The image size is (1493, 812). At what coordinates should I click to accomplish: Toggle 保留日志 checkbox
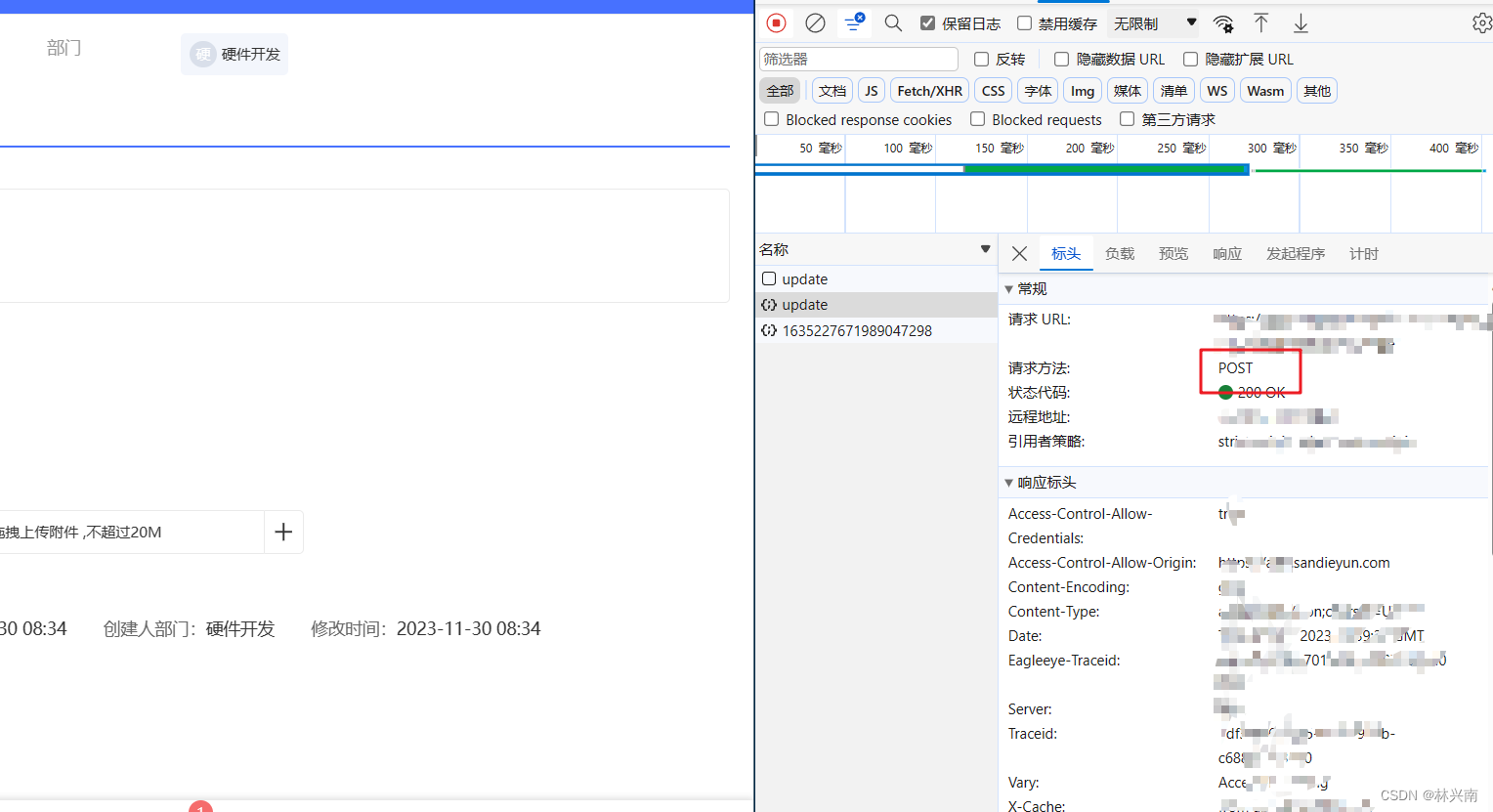pyautogui.click(x=928, y=22)
